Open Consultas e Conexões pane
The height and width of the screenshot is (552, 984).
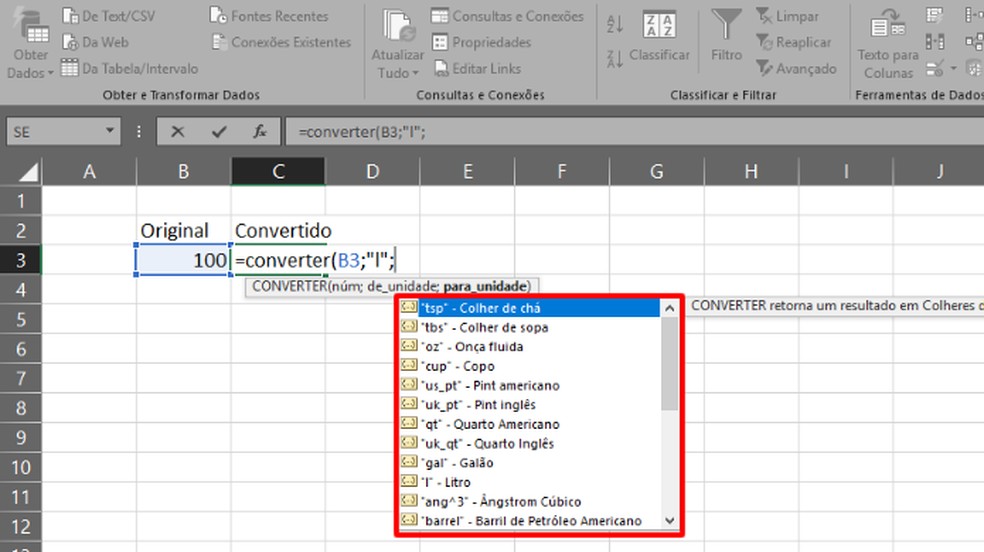point(507,16)
